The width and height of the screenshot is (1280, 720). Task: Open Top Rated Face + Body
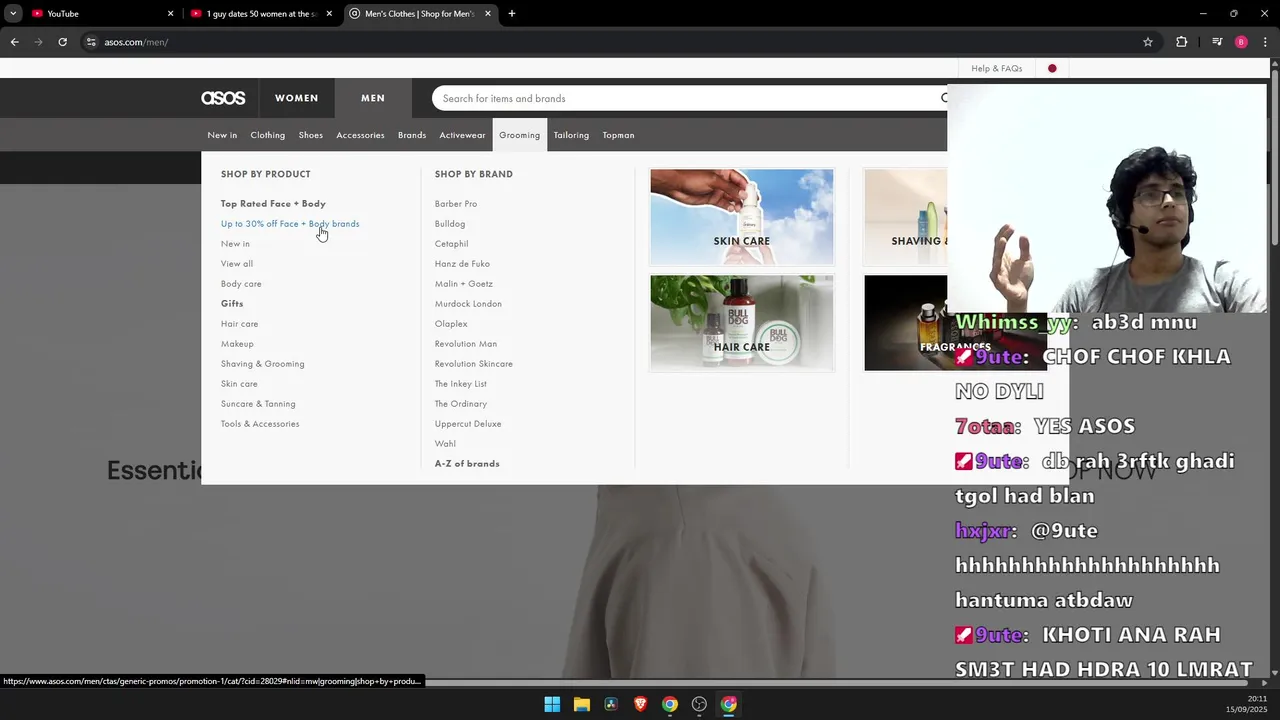[x=273, y=204]
